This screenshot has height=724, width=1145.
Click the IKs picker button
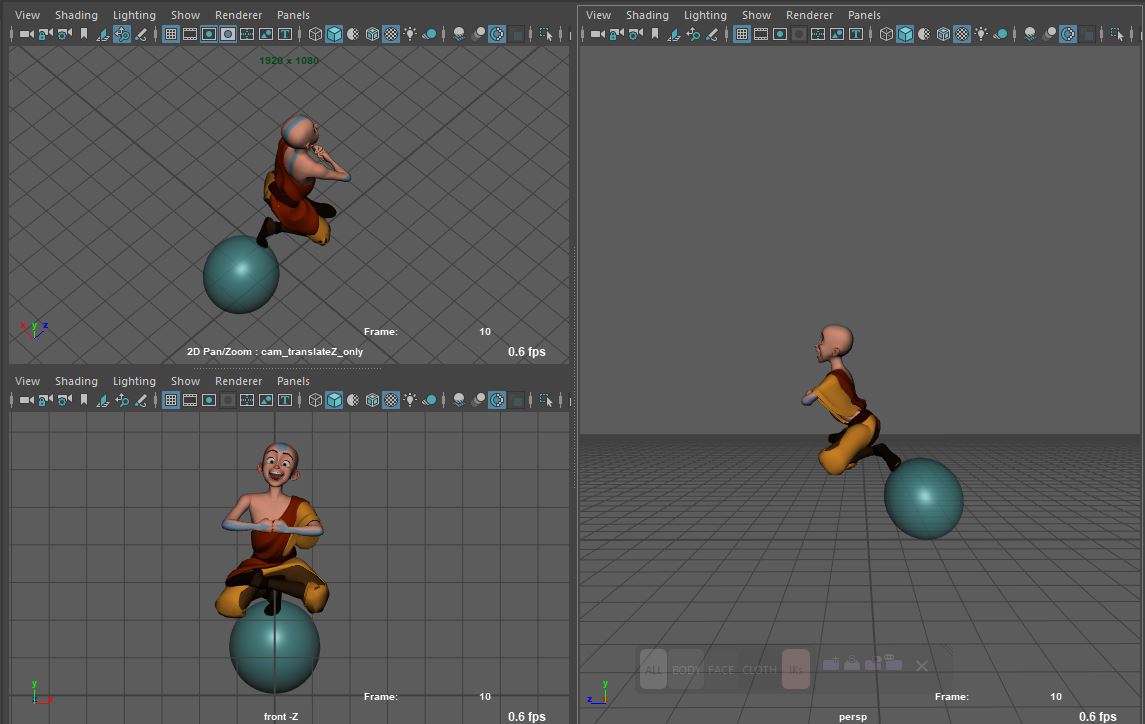pyautogui.click(x=796, y=669)
